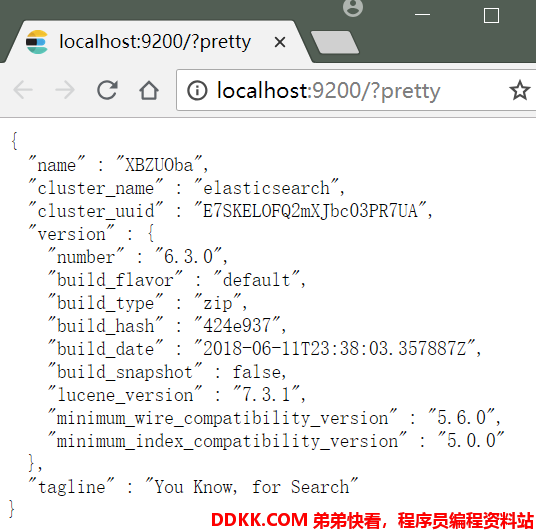Screen dimensions: 536x530
Task: Reload the page with refresh icon
Action: 107,90
